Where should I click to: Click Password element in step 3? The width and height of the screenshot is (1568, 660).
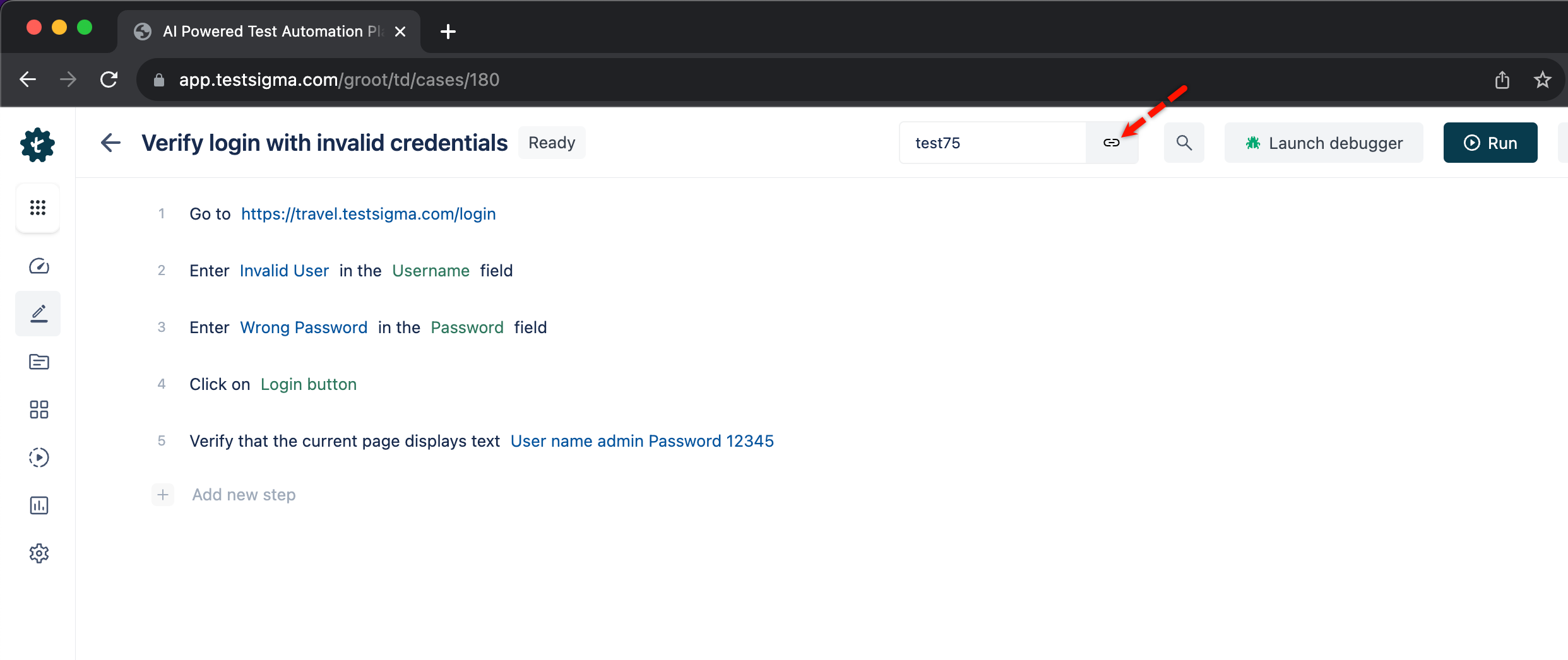[x=467, y=327]
